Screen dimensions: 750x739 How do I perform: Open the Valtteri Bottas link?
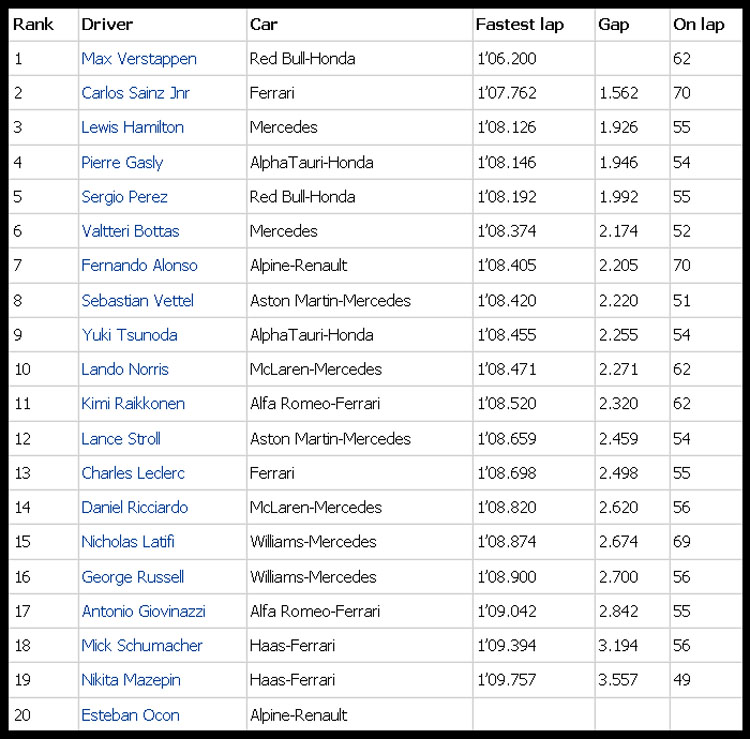[130, 231]
